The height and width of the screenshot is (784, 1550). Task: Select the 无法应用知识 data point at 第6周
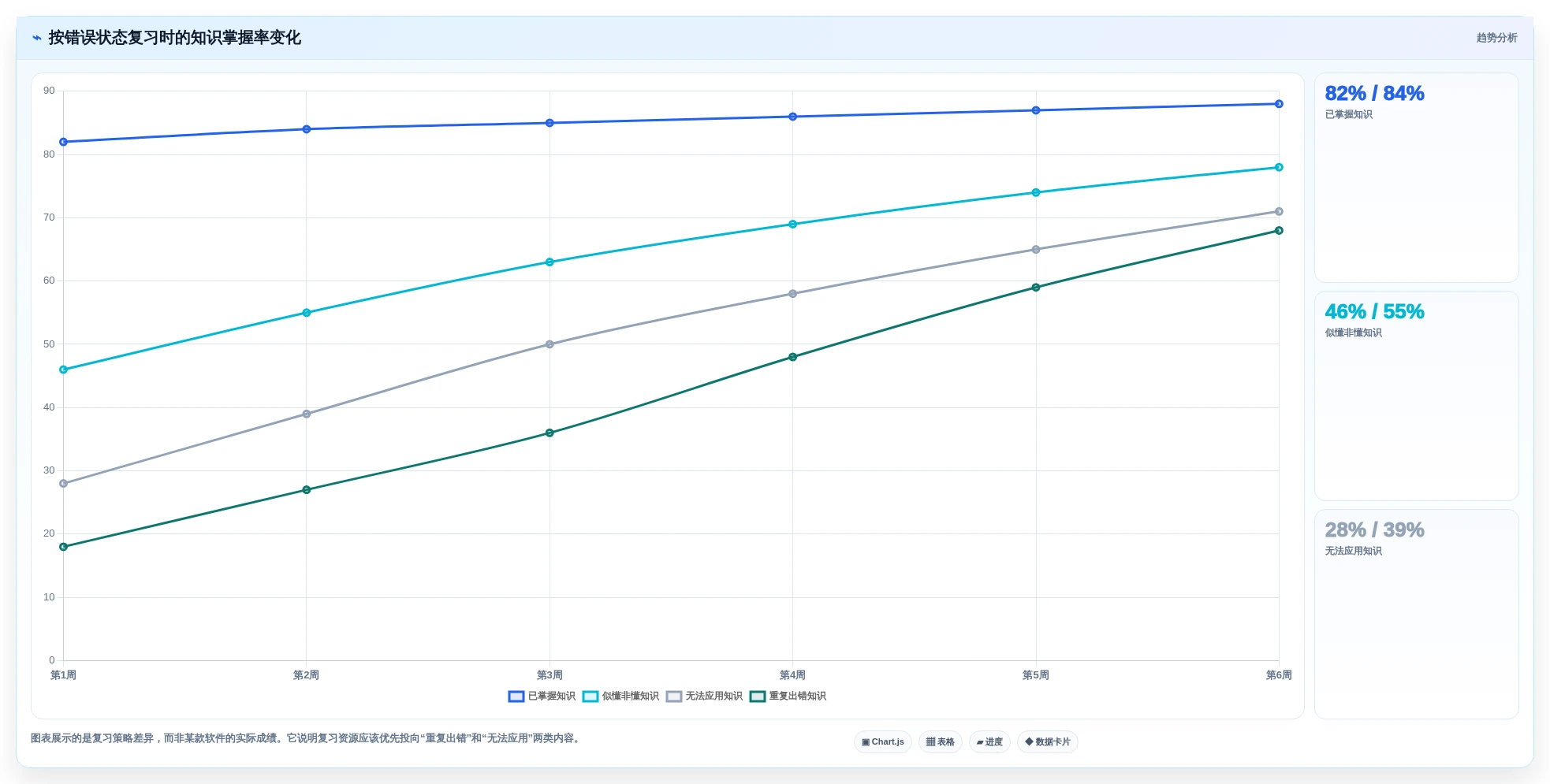pos(1279,211)
